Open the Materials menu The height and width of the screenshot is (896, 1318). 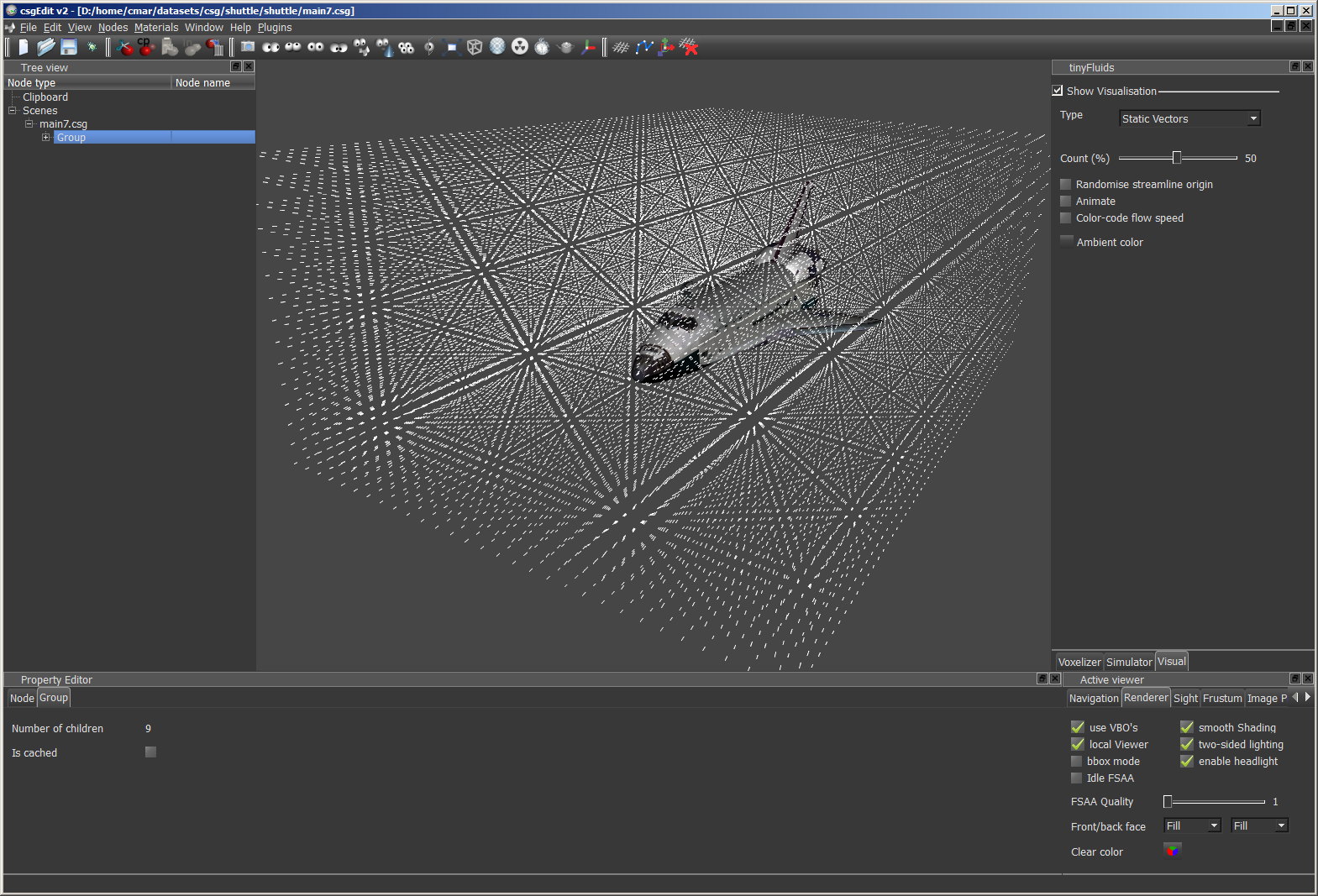coord(156,28)
